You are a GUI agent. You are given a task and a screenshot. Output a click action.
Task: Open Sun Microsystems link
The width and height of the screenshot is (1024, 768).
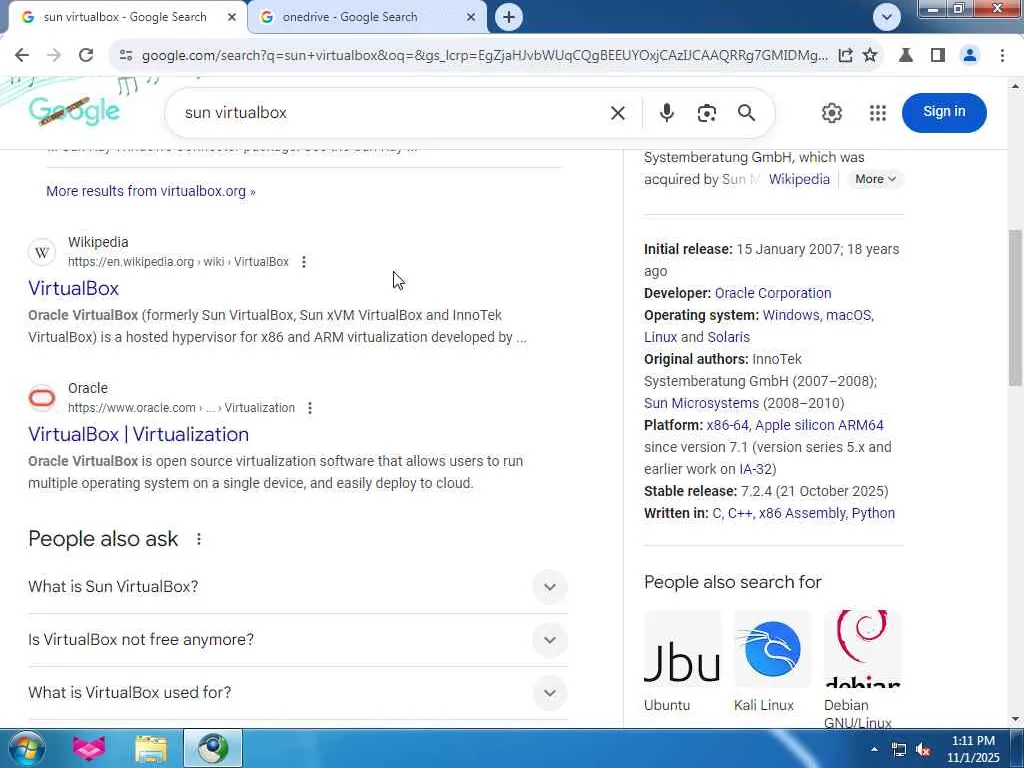coord(701,404)
